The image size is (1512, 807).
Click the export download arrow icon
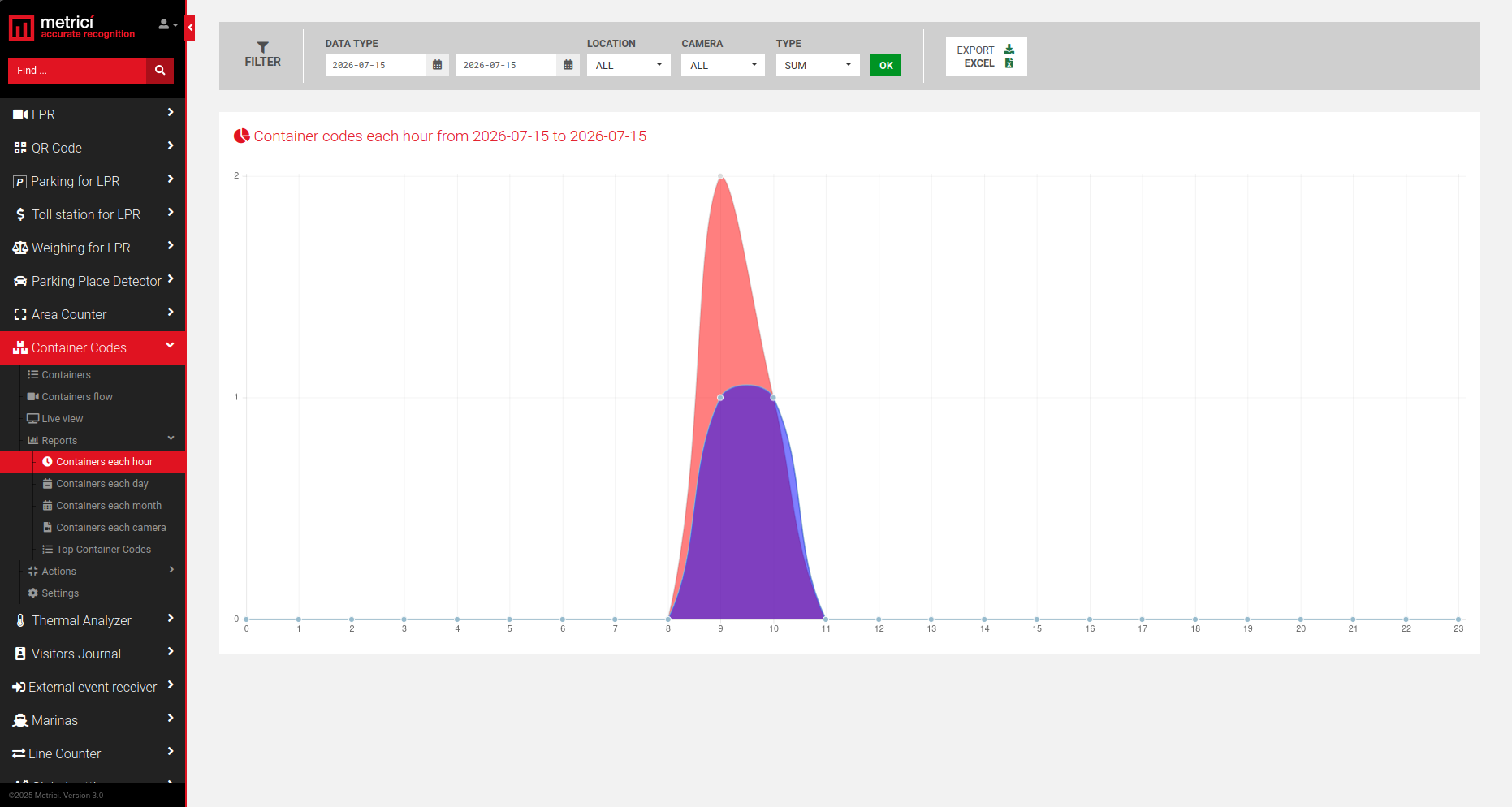point(1009,50)
